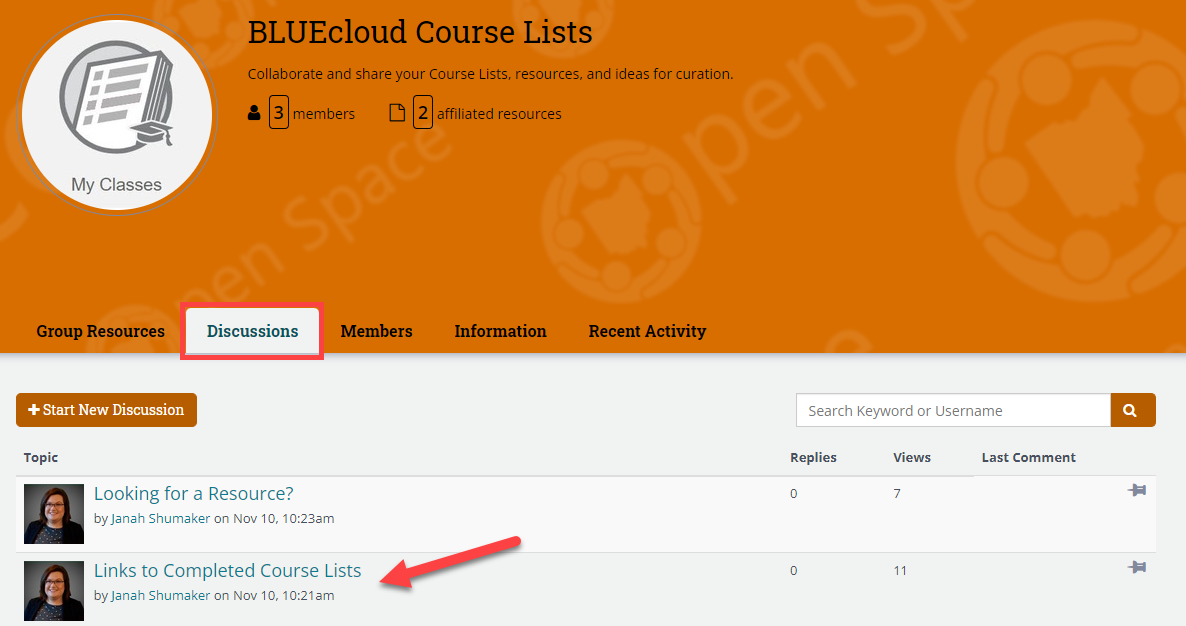Click the My Classes group avatar icon
The image size is (1186, 626).
pyautogui.click(x=116, y=115)
